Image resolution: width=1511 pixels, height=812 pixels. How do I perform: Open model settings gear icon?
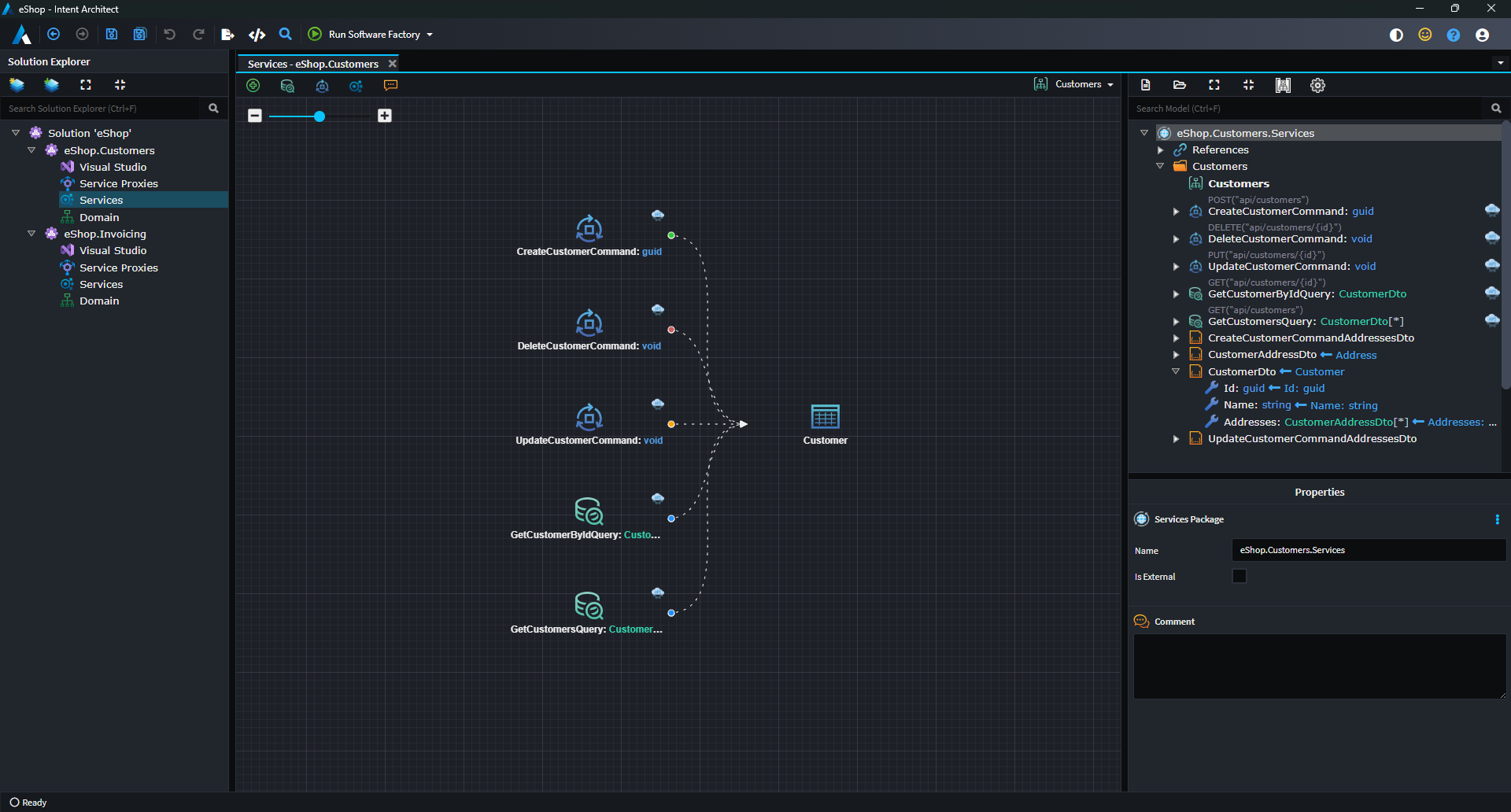[1317, 85]
